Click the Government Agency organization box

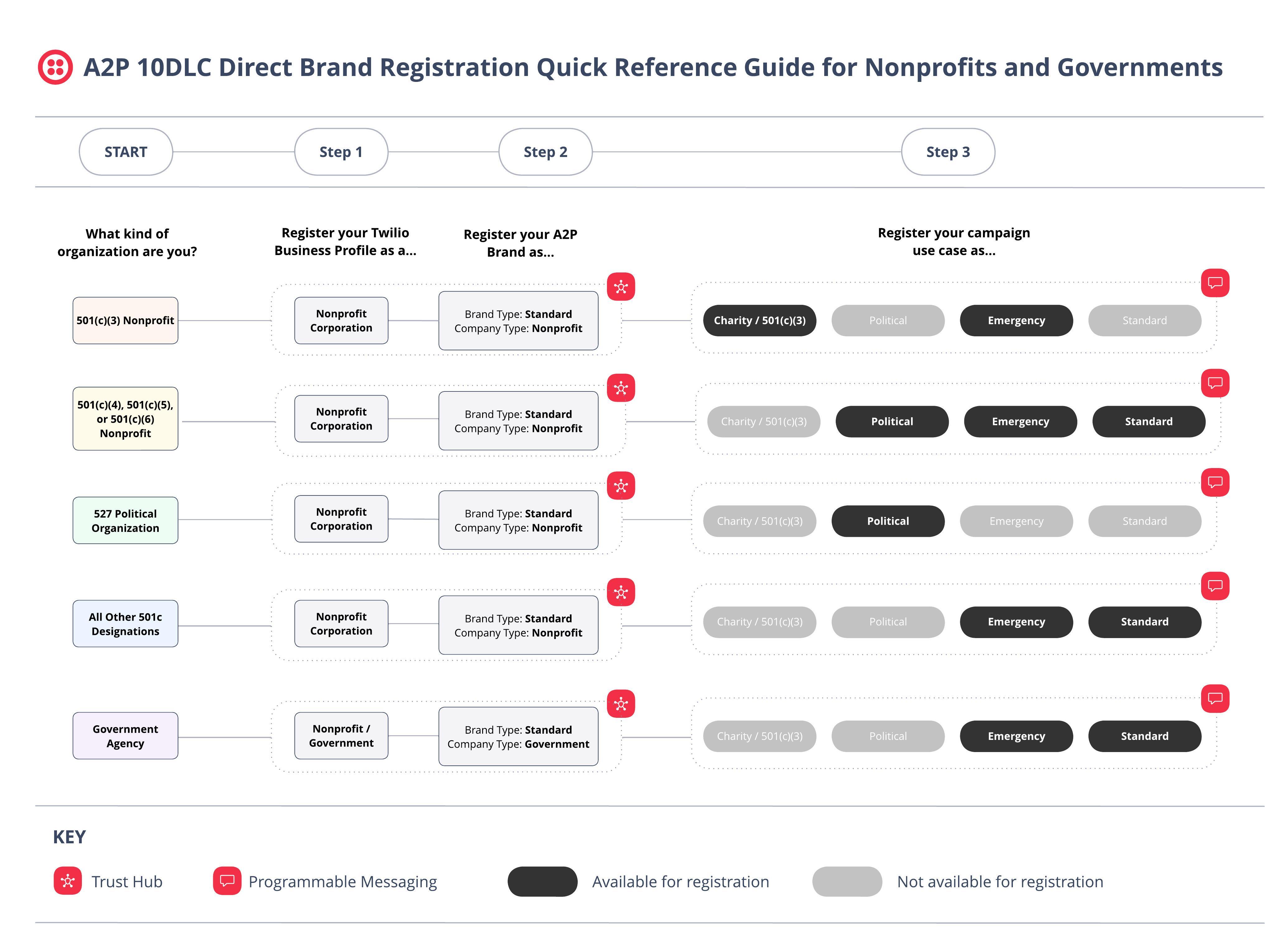point(125,736)
